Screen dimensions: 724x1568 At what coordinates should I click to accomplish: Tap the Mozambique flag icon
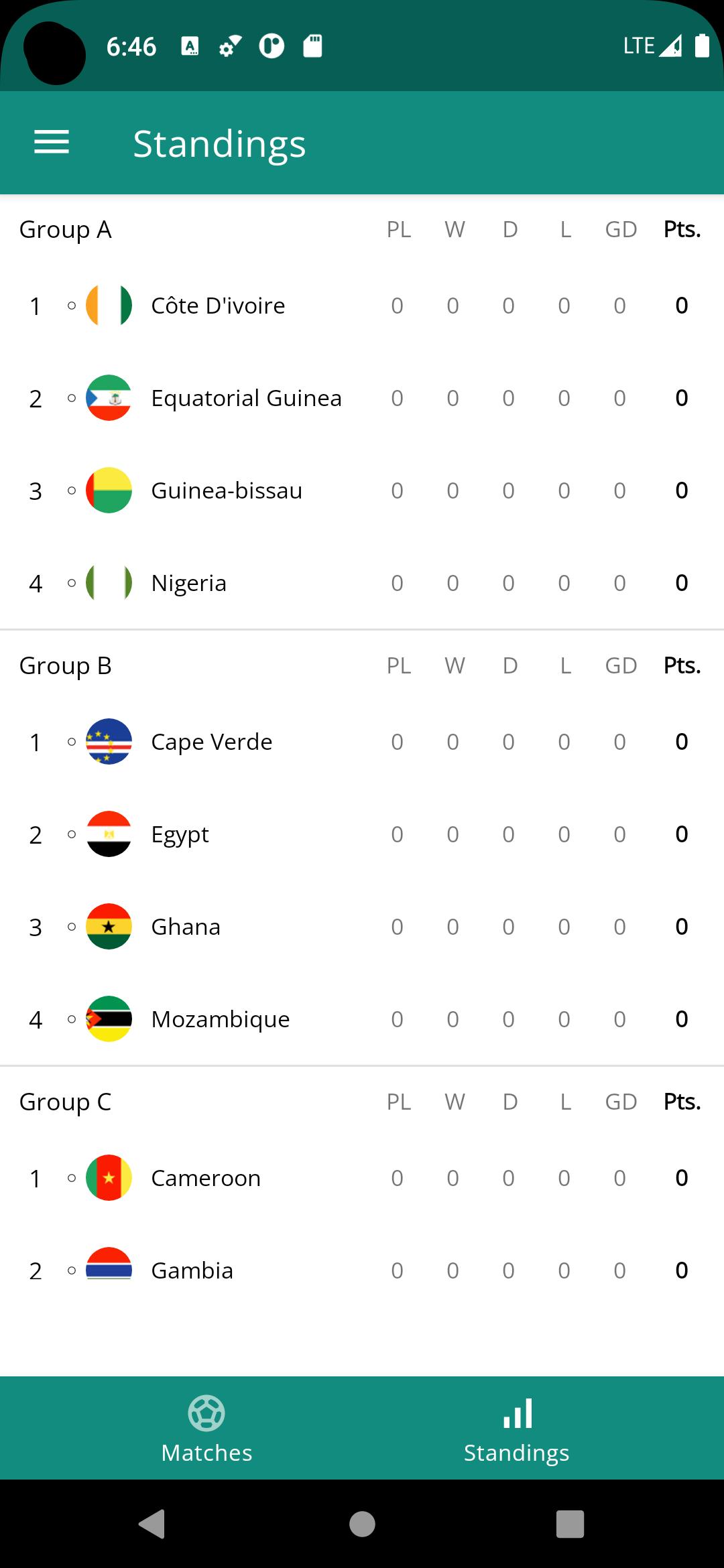(109, 1019)
